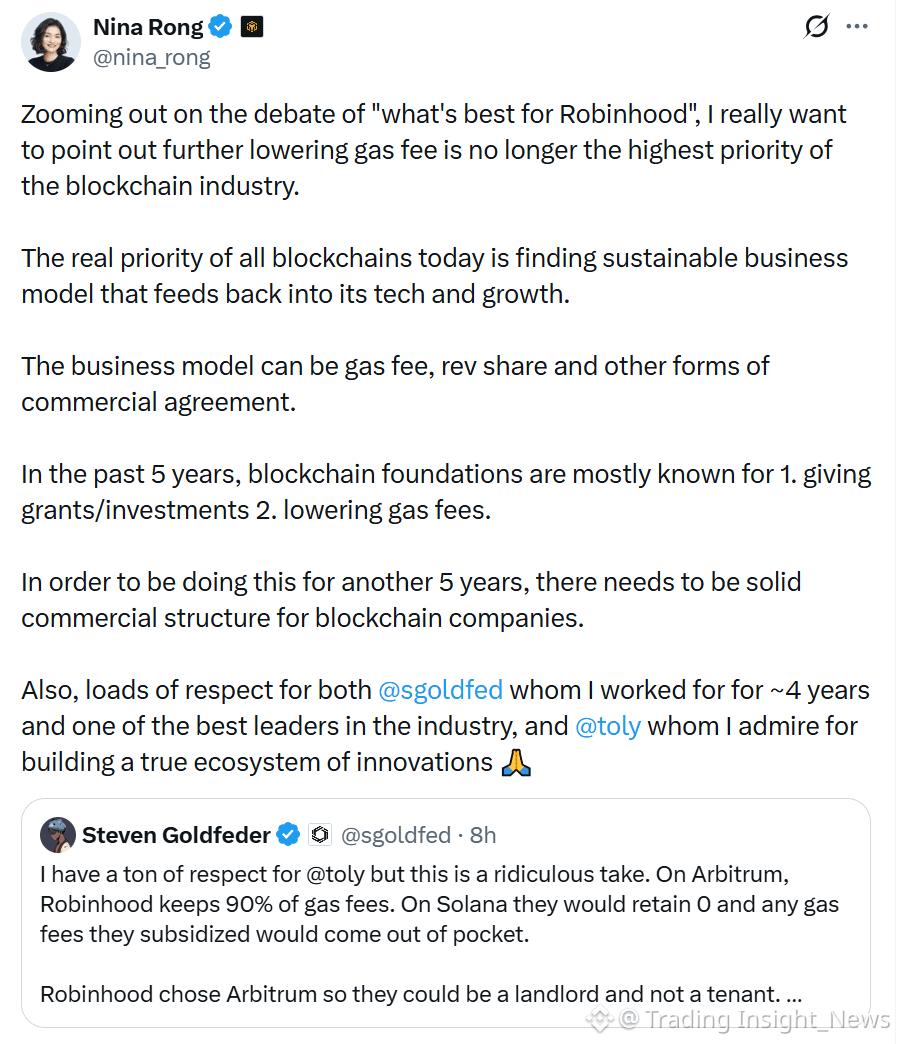
Task: Follow the @toly mention link
Action: tap(608, 726)
